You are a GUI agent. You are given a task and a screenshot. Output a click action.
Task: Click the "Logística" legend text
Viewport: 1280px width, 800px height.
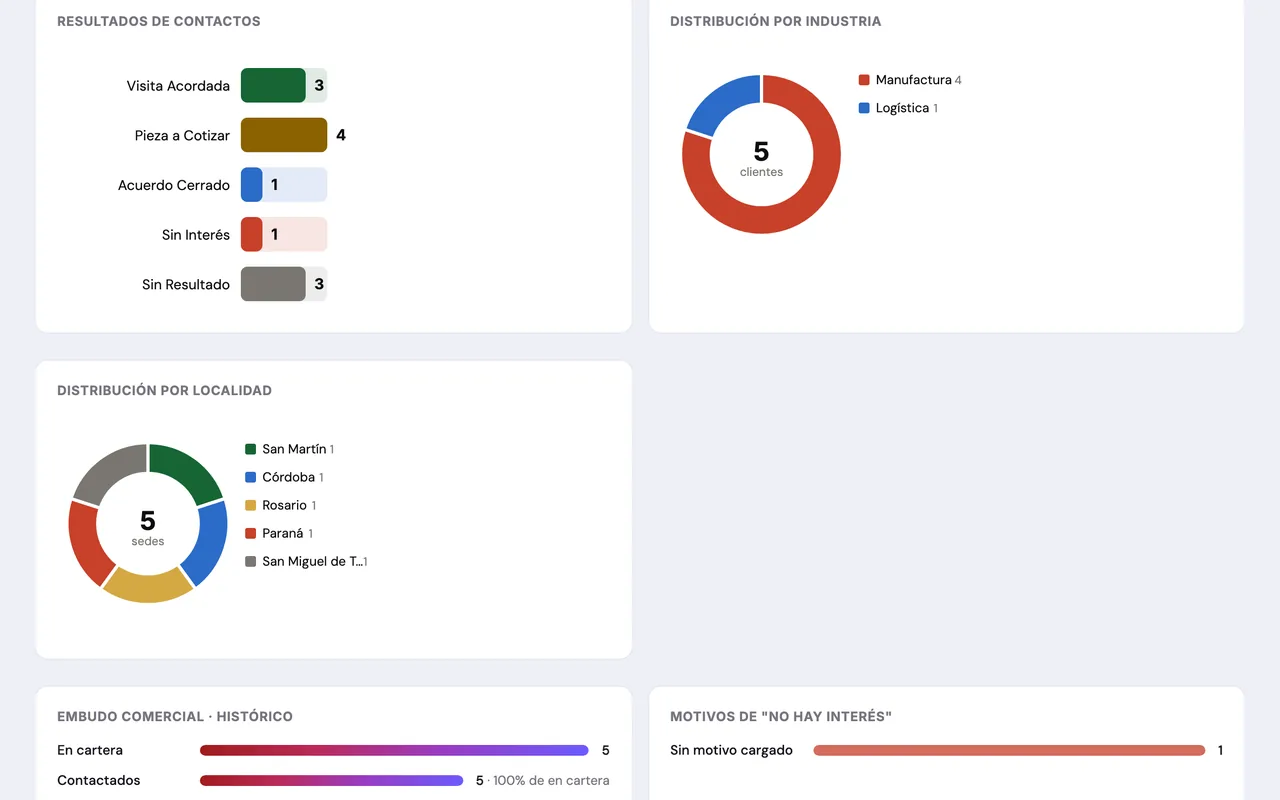(902, 108)
